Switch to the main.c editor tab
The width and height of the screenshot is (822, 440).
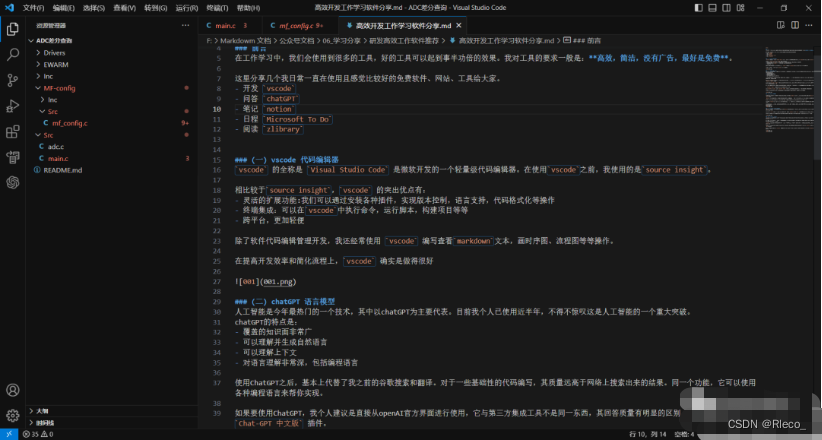pos(231,25)
